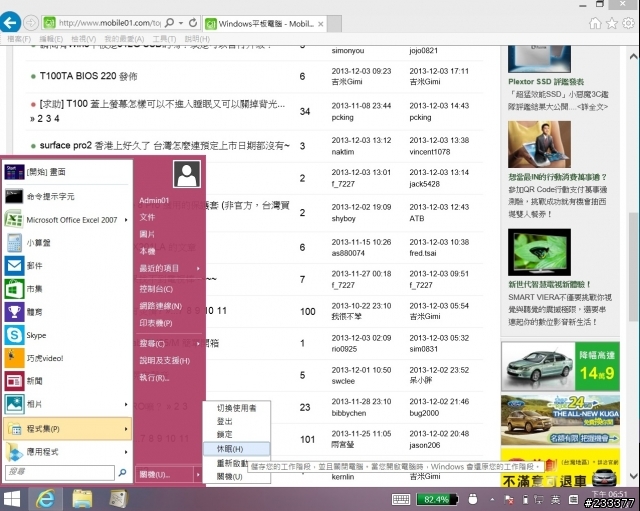The height and width of the screenshot is (511, 640).
Task: Open the 小算盤 calculator app
Action: [x=40, y=242]
